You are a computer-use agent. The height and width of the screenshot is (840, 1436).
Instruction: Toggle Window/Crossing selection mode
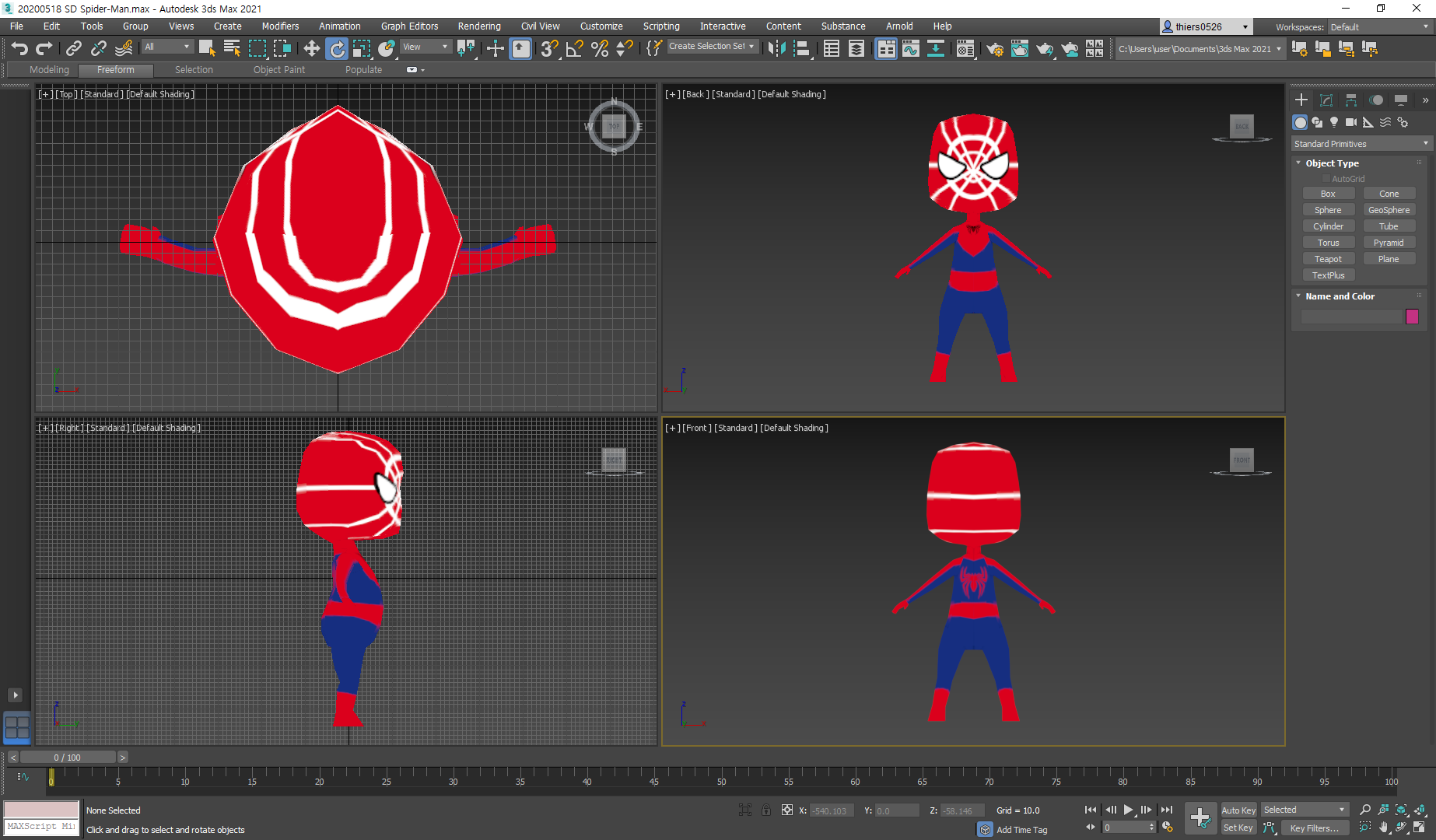(x=282, y=49)
